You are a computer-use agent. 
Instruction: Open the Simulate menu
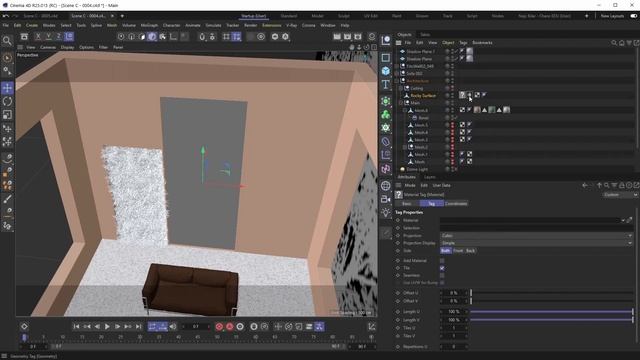[213, 25]
